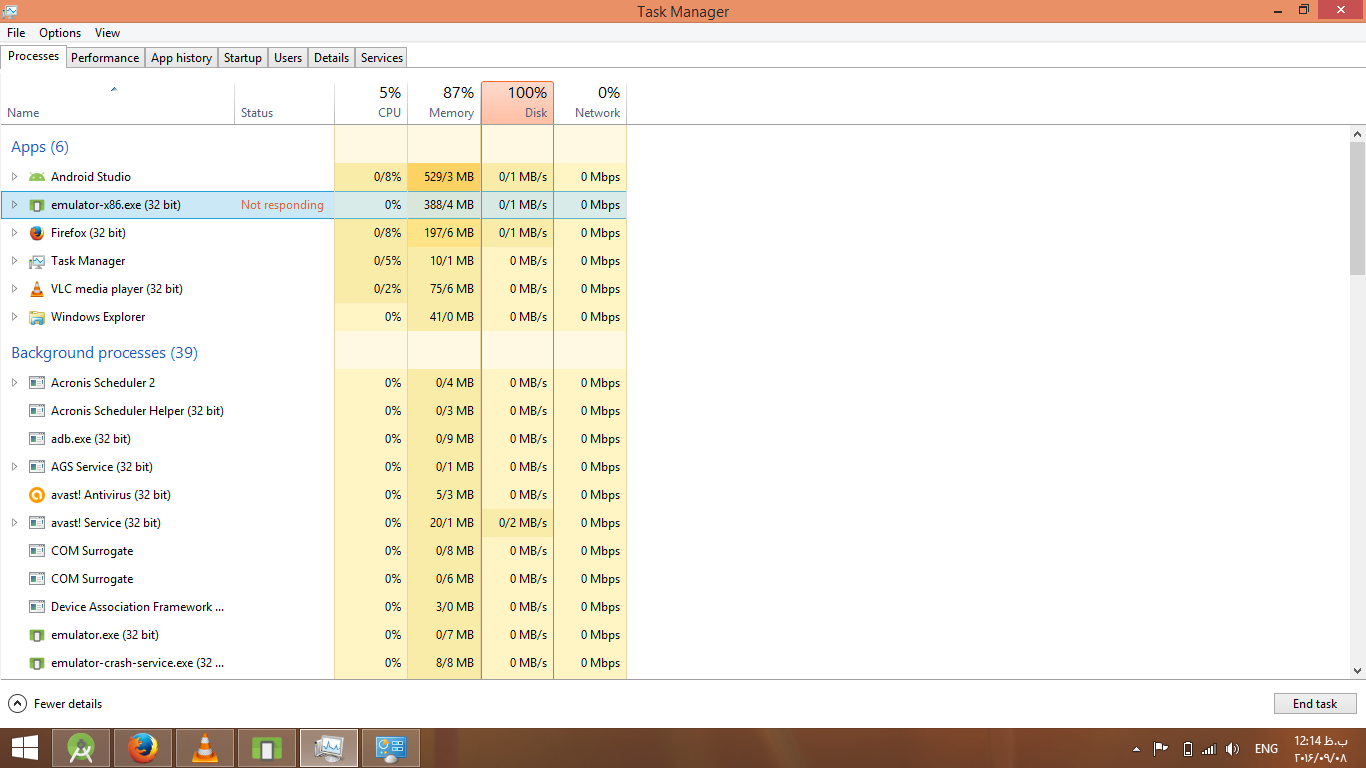Open the Options menu
Image resolution: width=1366 pixels, height=768 pixels.
(x=60, y=33)
